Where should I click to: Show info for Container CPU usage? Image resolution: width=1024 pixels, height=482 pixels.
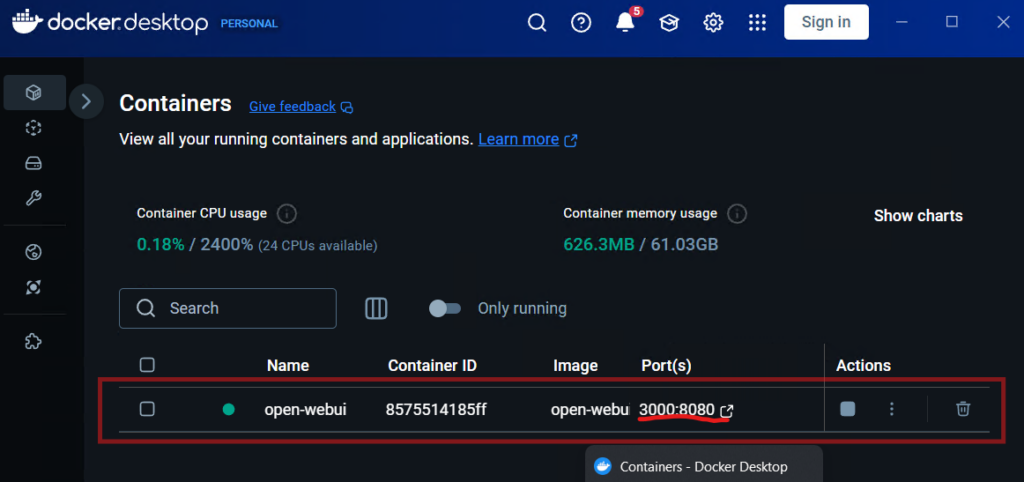click(x=286, y=214)
